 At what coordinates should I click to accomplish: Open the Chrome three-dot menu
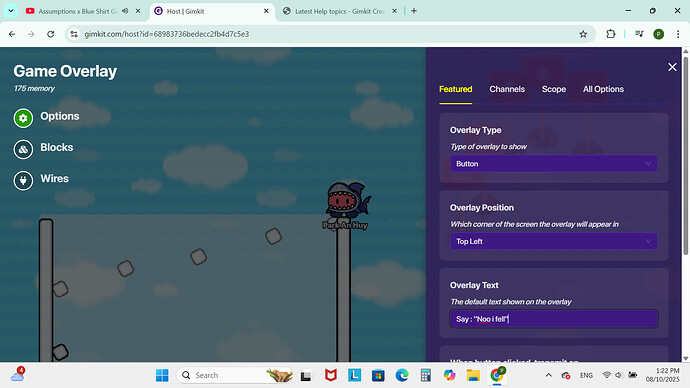click(678, 34)
